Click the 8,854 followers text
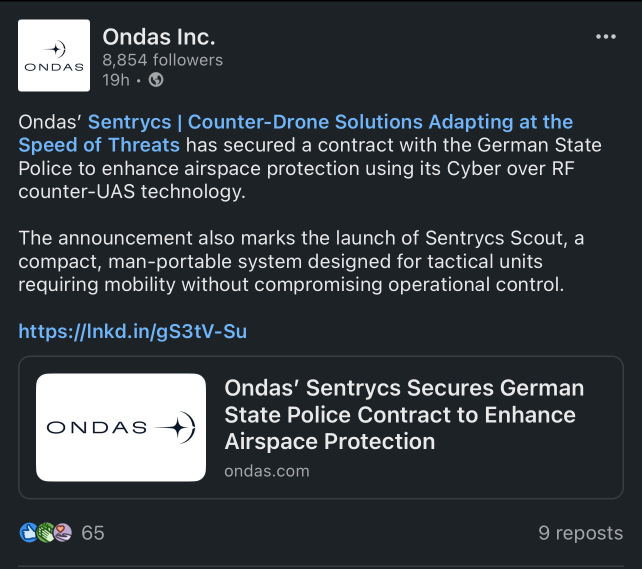The width and height of the screenshot is (642, 569). [x=163, y=60]
